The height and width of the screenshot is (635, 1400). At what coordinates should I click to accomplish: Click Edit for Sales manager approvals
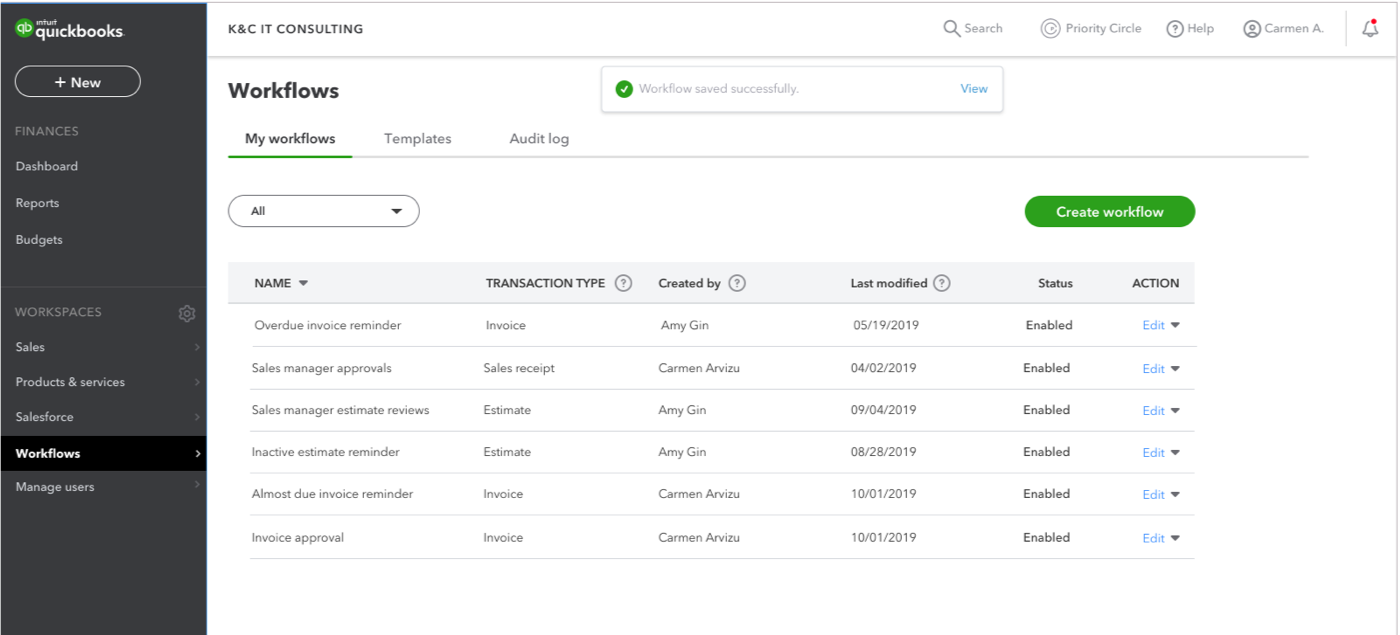pyautogui.click(x=1153, y=369)
